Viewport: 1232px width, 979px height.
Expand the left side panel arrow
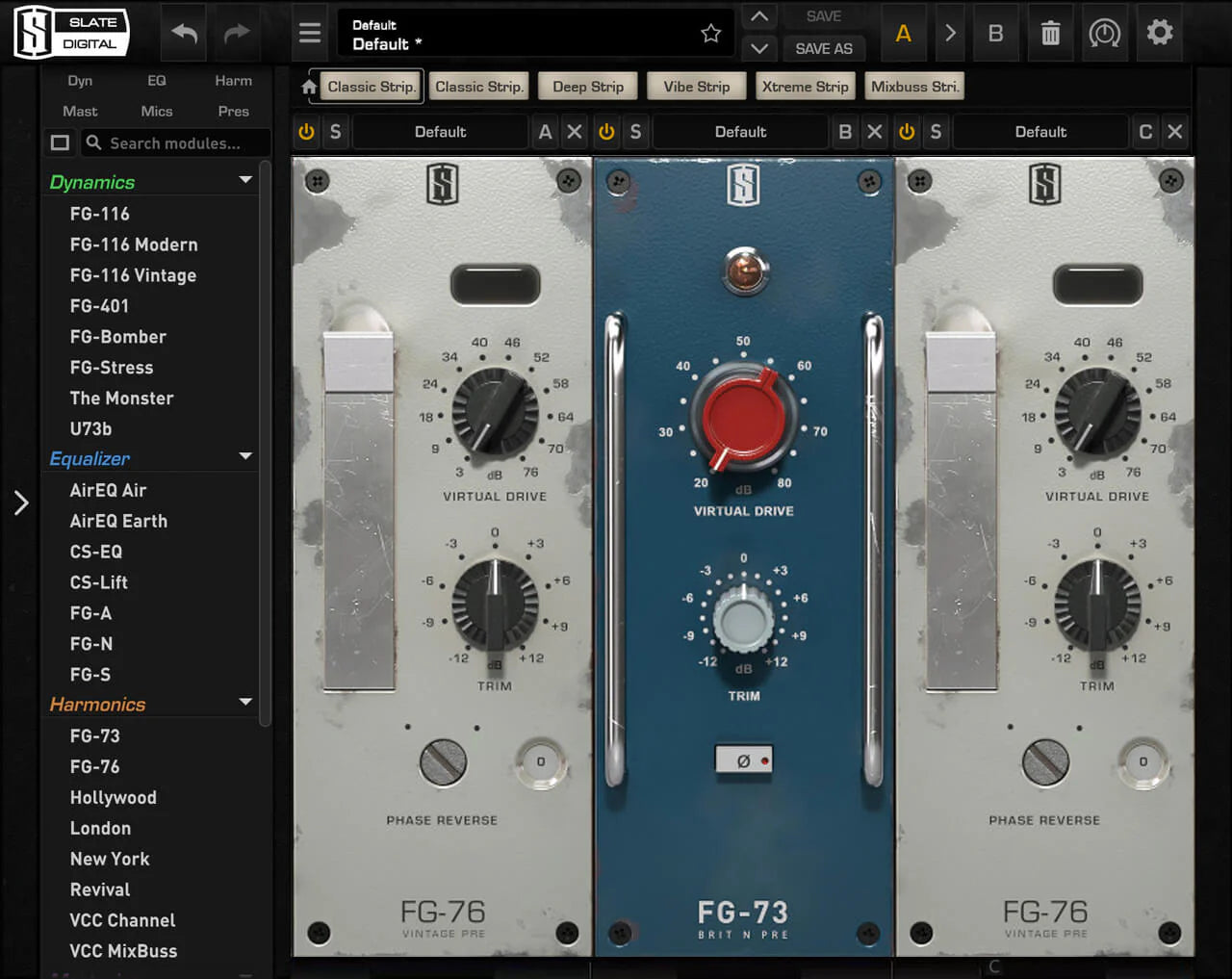pyautogui.click(x=21, y=502)
